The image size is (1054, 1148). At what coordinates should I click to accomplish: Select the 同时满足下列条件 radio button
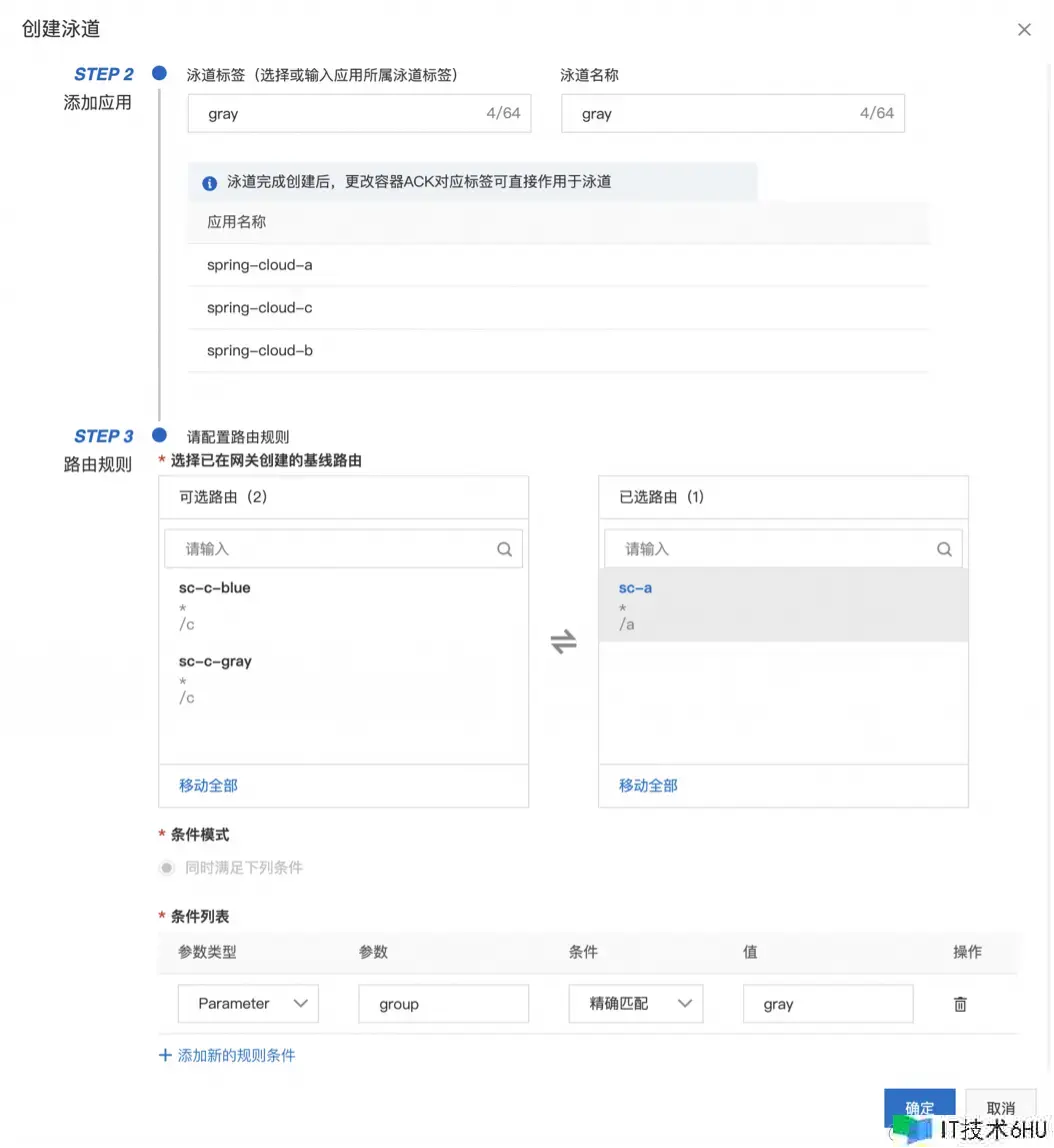click(167, 868)
